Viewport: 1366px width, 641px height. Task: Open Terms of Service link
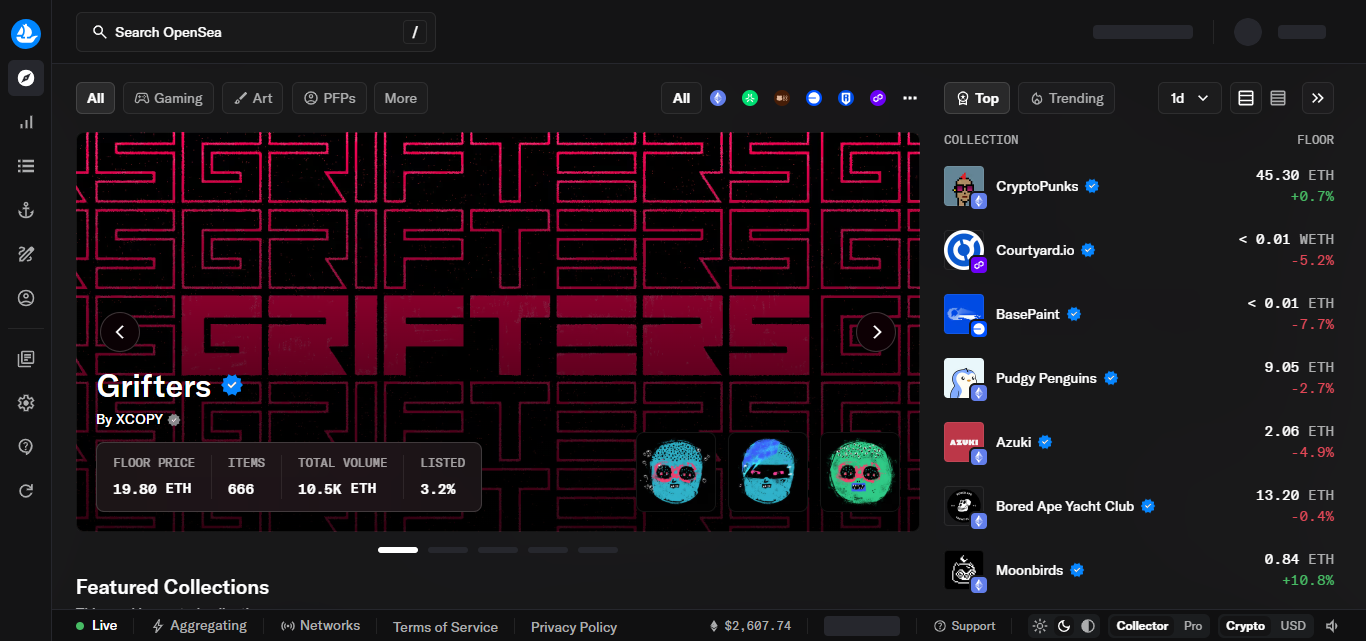(445, 627)
